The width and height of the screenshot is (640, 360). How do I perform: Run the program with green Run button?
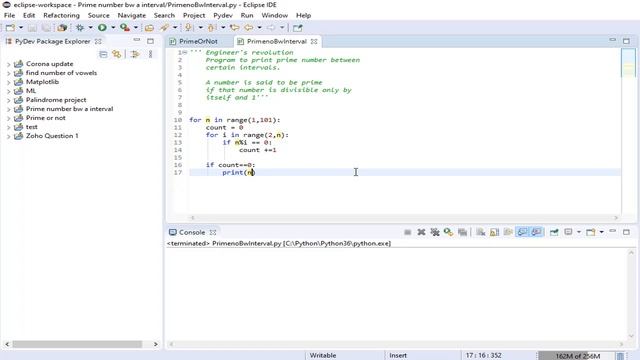click(102, 28)
